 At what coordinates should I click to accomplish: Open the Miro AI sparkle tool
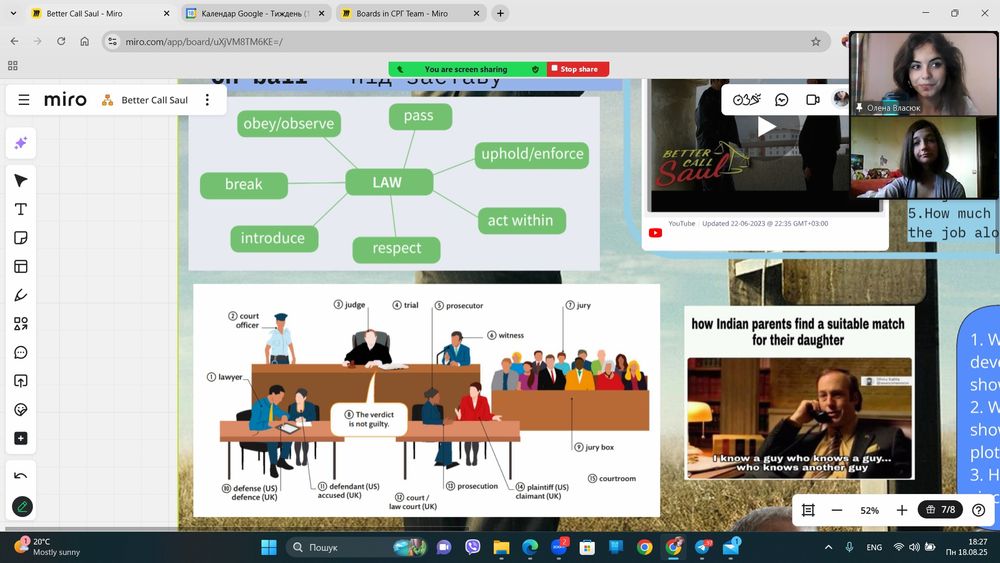click(20, 143)
